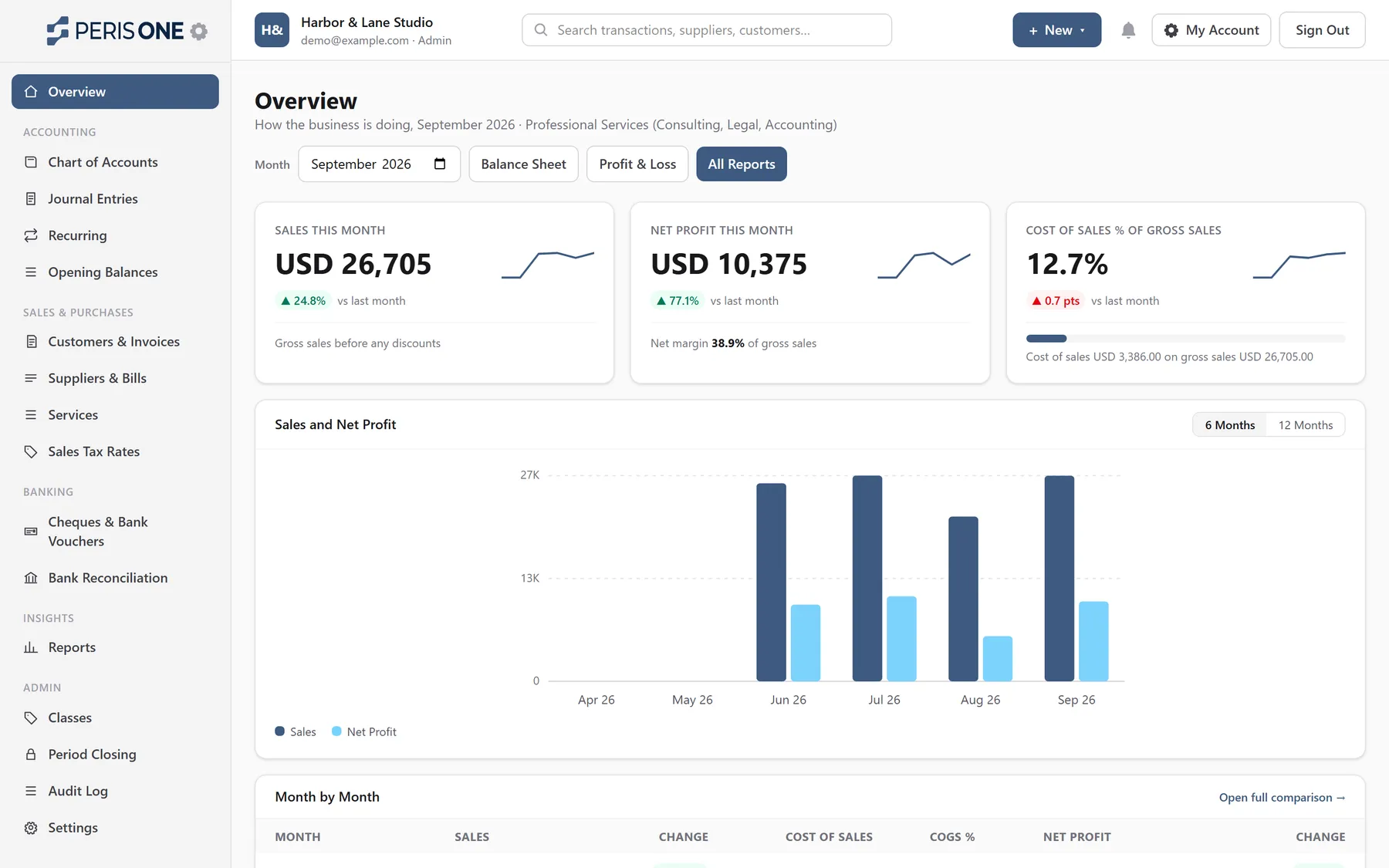Click the Journal Entries sidebar icon
This screenshot has height=868, width=1389.
coord(31,198)
